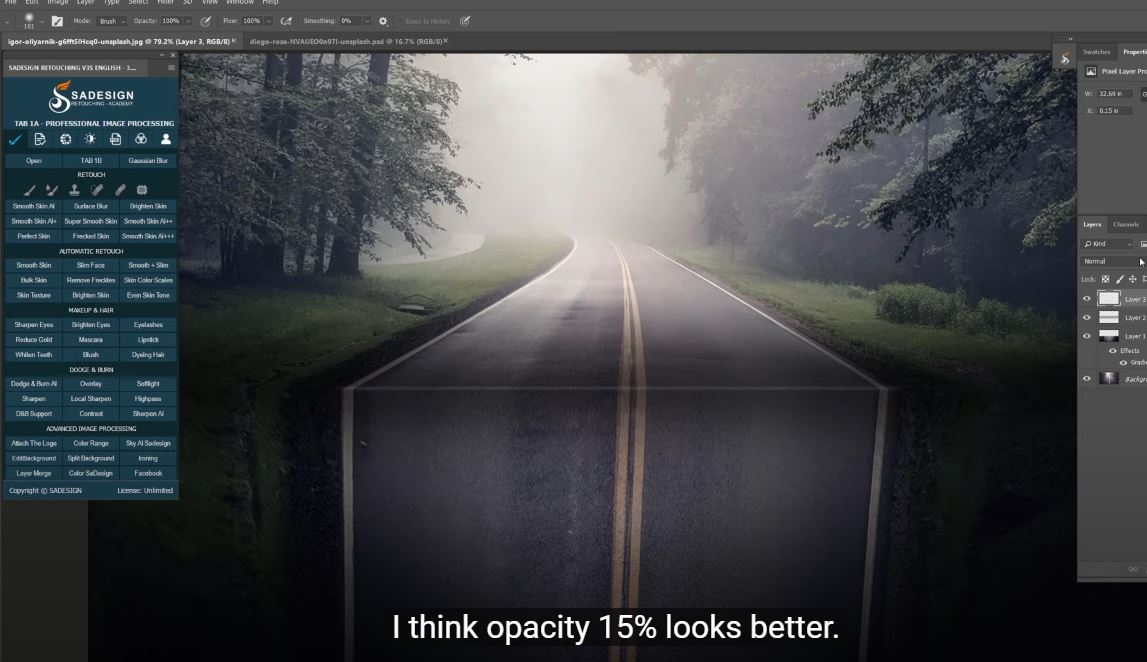Click the Flow 100% value field
The height and width of the screenshot is (662, 1147).
click(252, 21)
